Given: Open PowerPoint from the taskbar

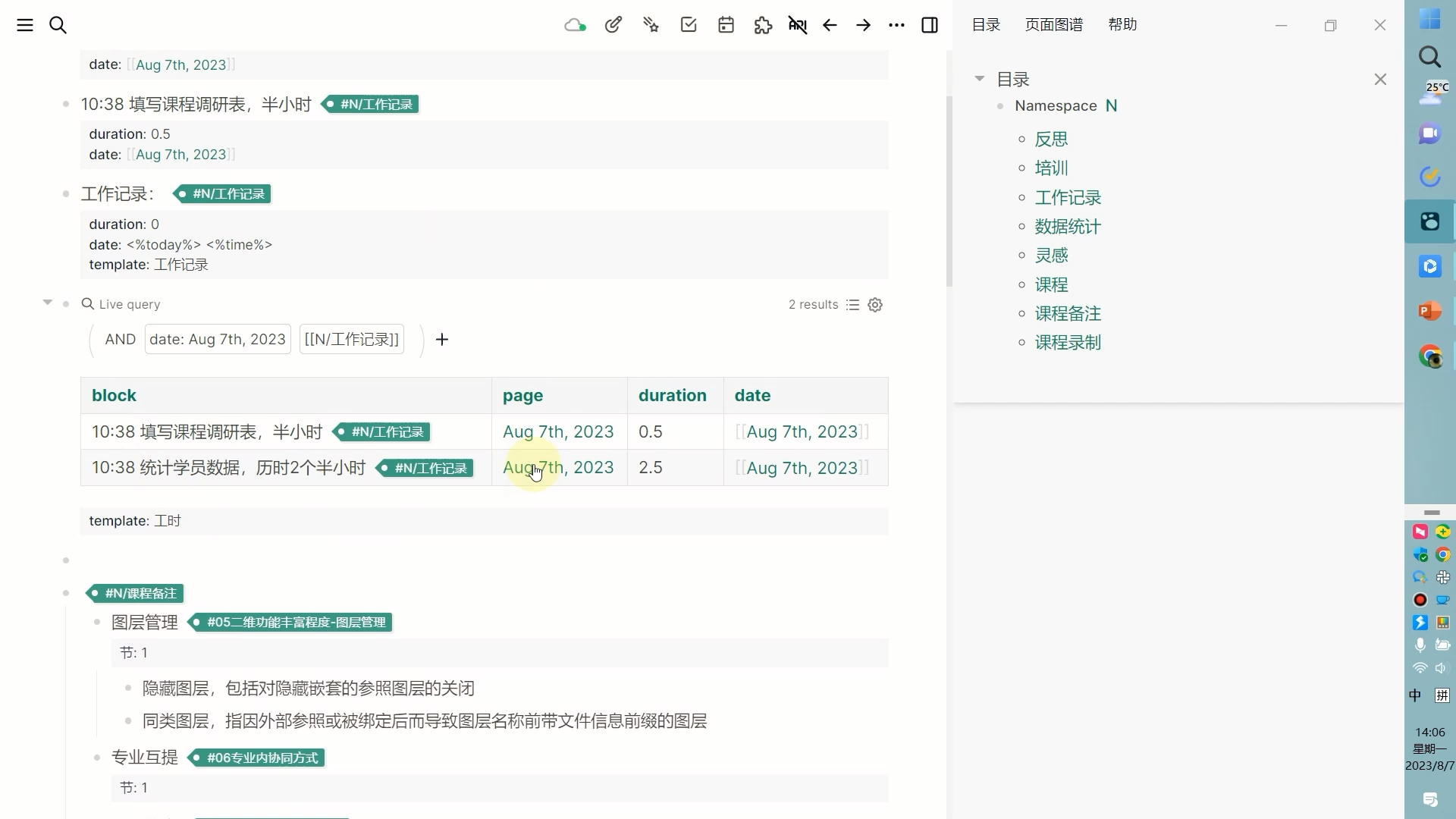Looking at the screenshot, I should coord(1430,311).
